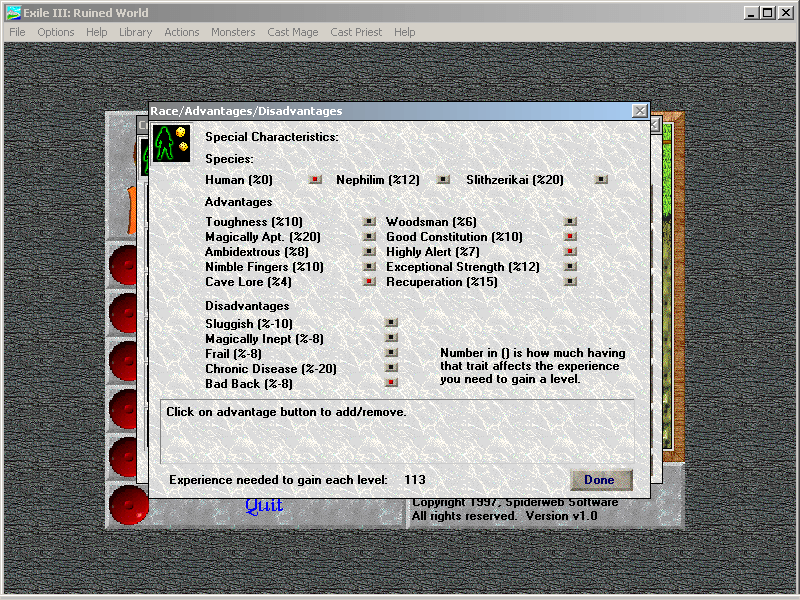Toggle the Exceptional Strength advantage
800x600 pixels.
click(570, 266)
